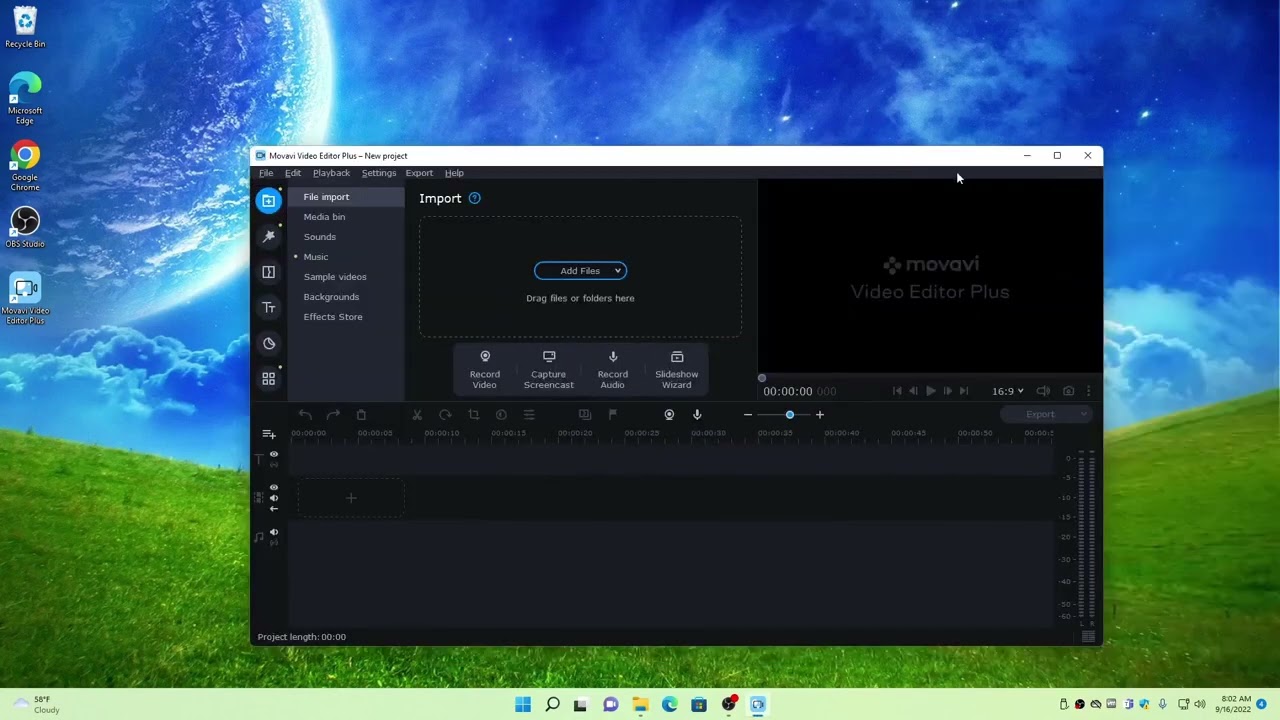Launch the Slideshow Wizard
Screen dimensions: 1280x720
[x=677, y=370]
